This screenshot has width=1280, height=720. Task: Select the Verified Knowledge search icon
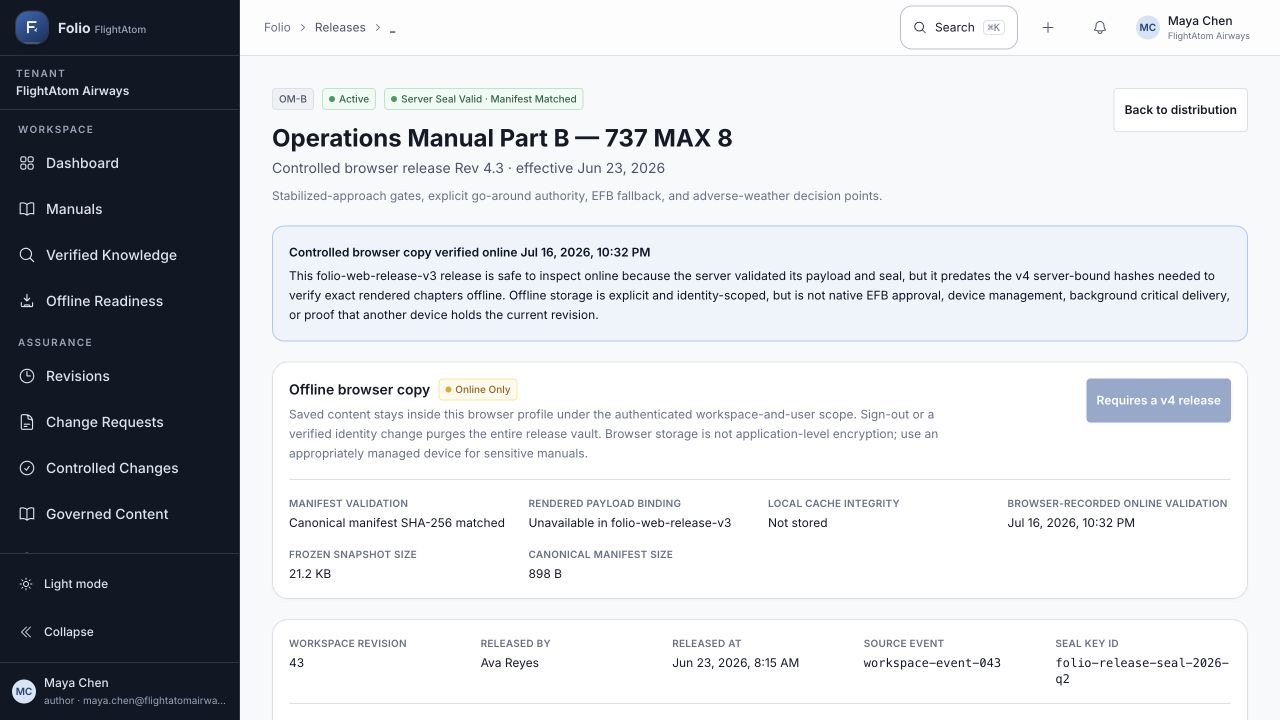point(27,255)
